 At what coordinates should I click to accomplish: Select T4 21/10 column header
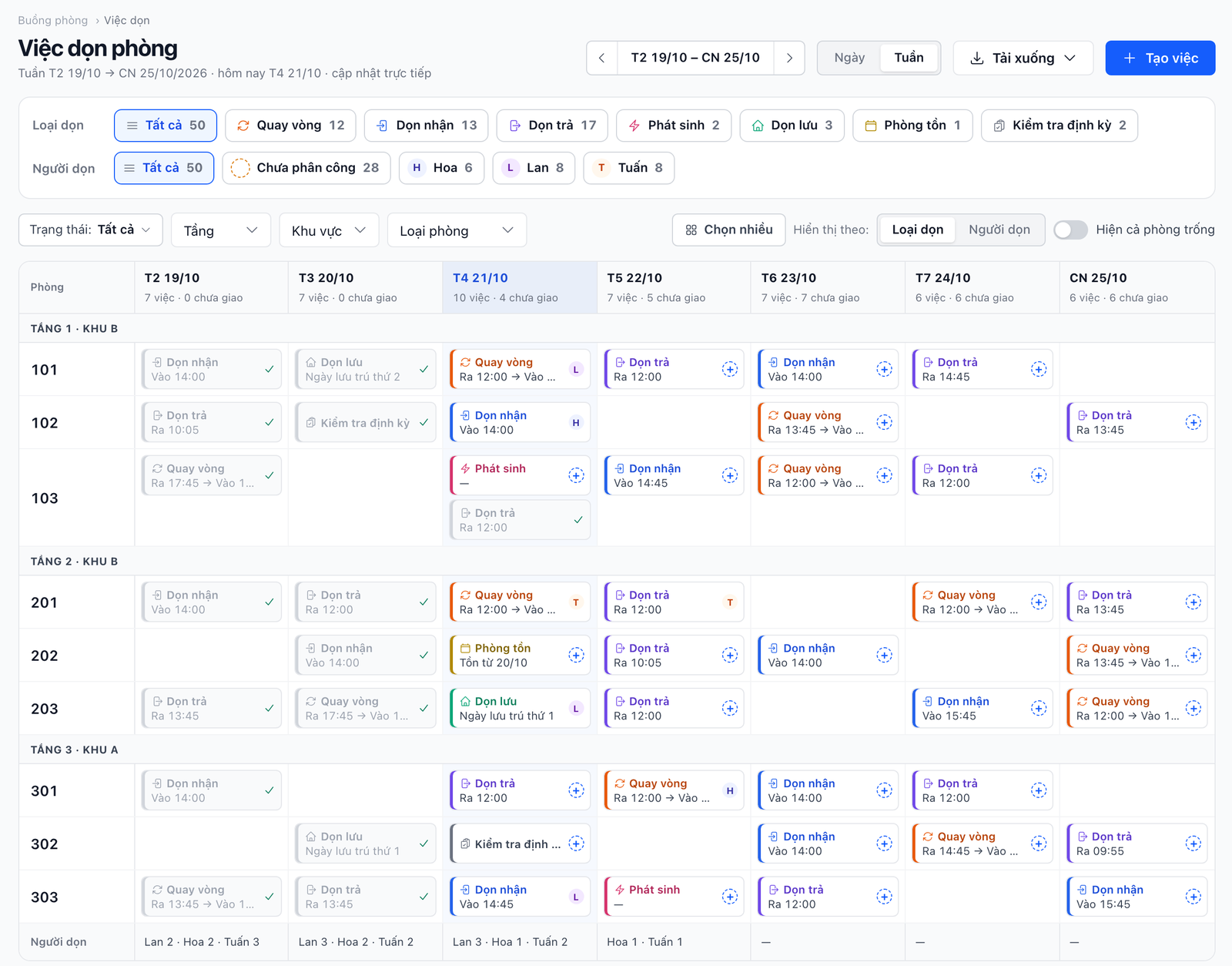tap(520, 287)
